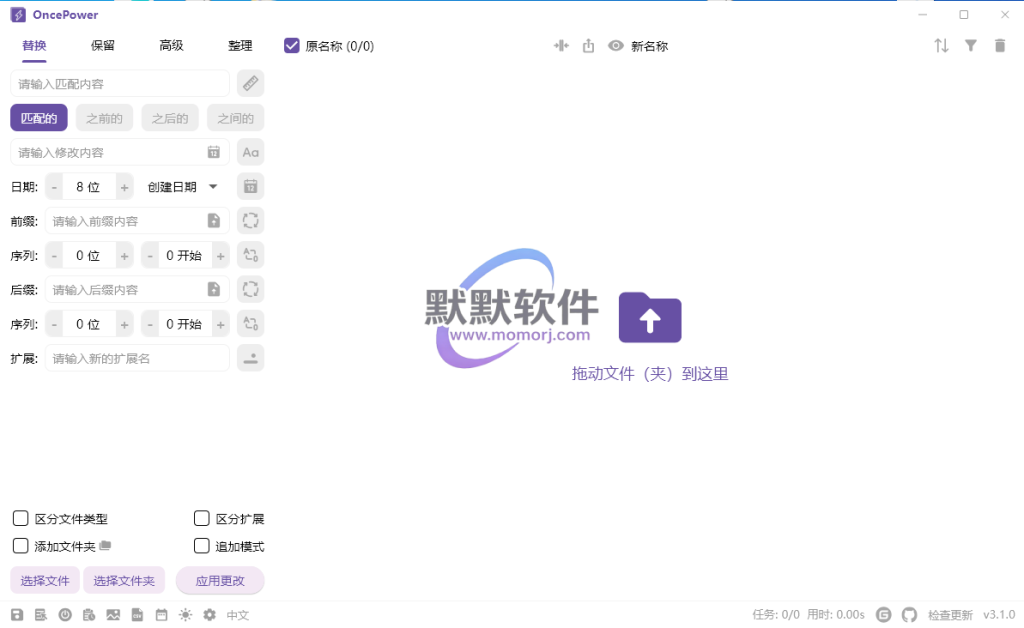Open the 中文 language selector
1024x628 pixels.
(237, 615)
